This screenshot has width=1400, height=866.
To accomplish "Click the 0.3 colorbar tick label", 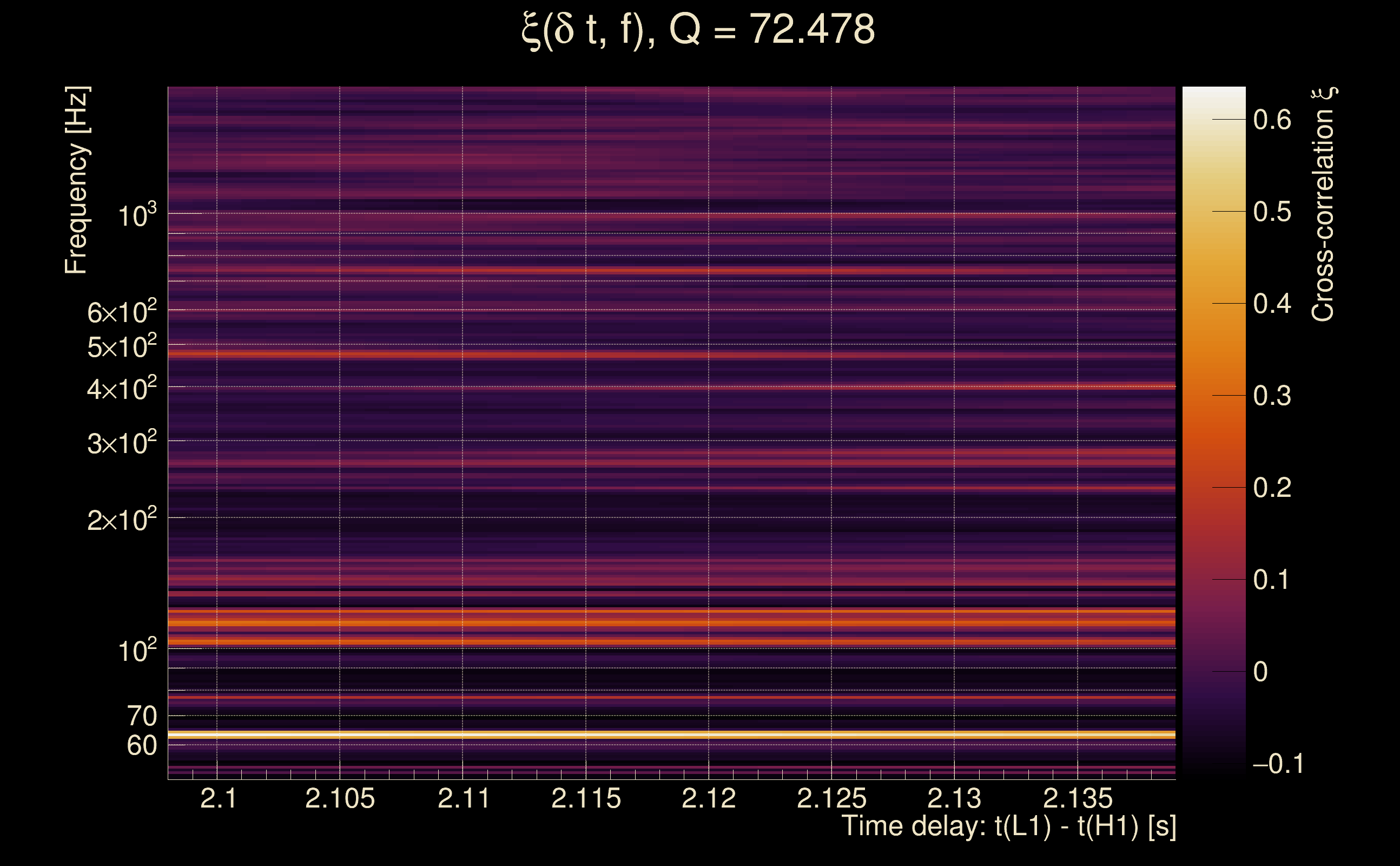I will coord(1272,396).
